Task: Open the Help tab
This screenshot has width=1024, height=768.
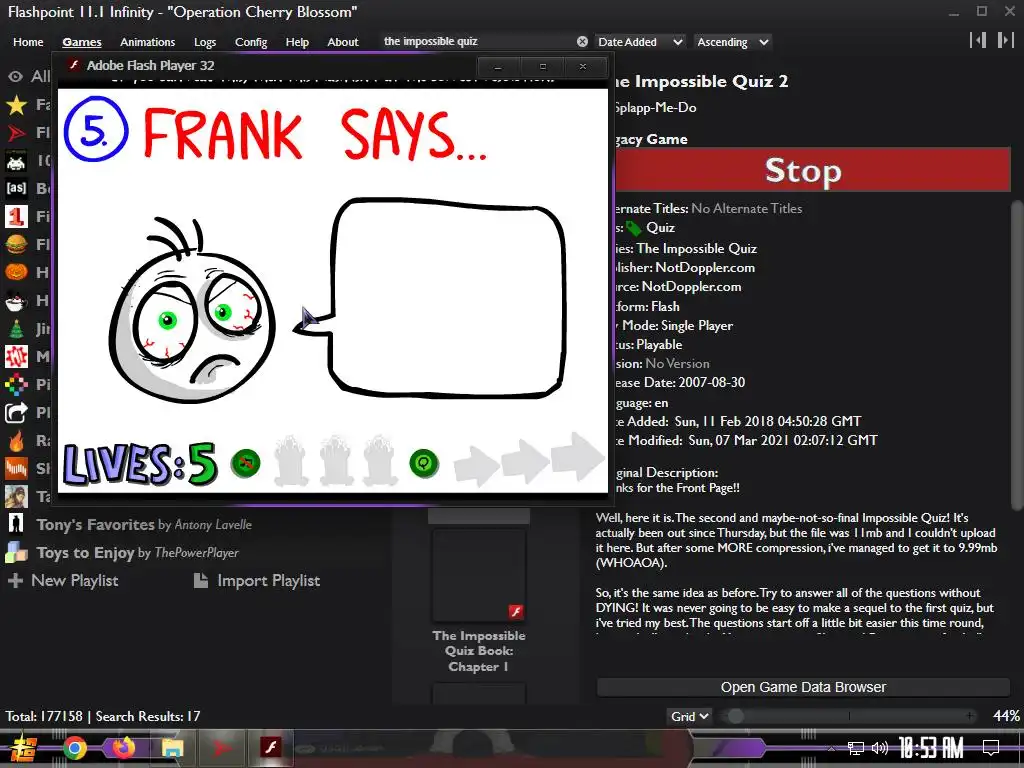Action: click(297, 42)
